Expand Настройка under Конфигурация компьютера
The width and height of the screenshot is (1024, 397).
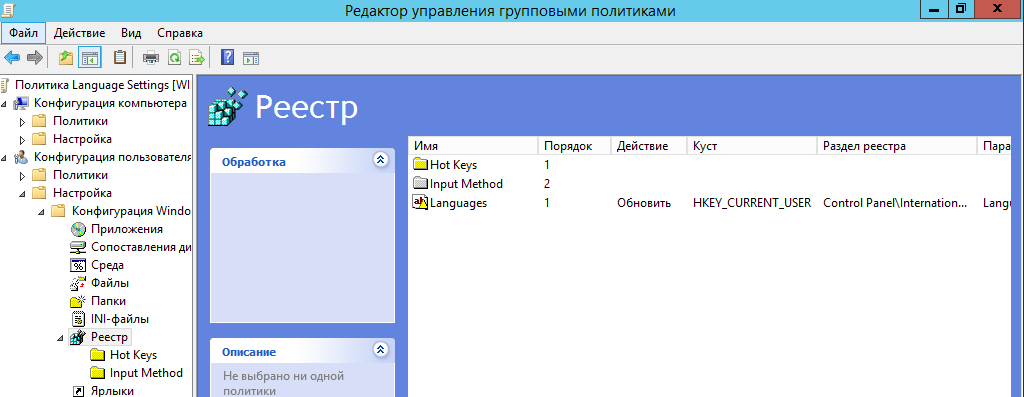pos(23,140)
